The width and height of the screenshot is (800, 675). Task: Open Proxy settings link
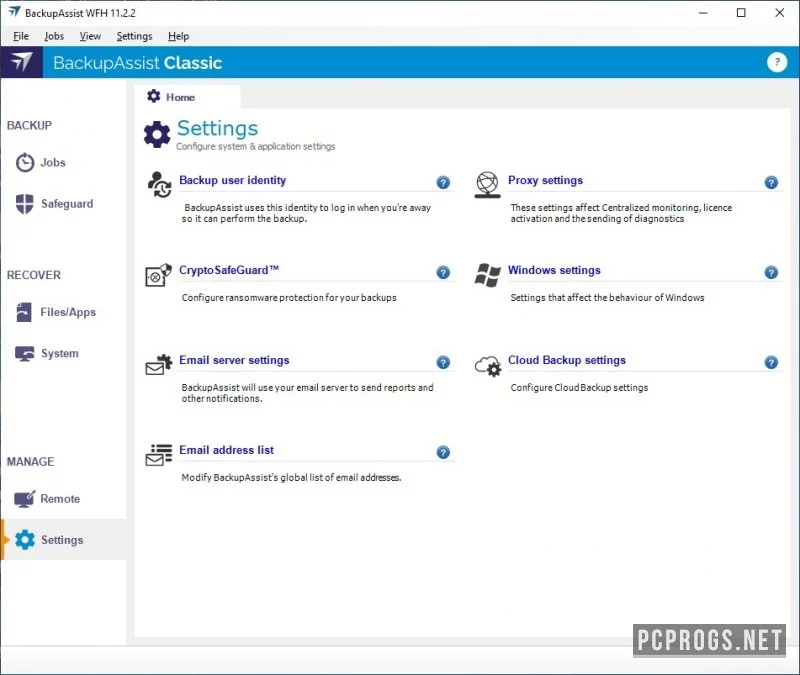[545, 180]
